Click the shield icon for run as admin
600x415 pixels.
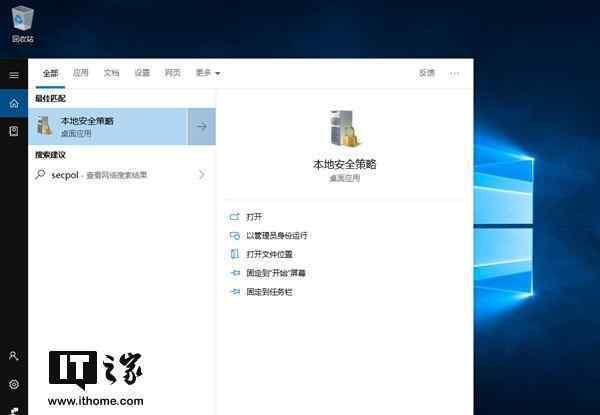tap(235, 236)
